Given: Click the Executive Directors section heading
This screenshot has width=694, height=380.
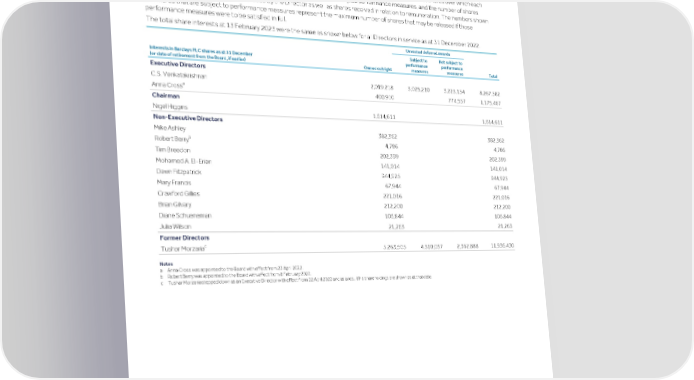Looking at the screenshot, I should [x=177, y=65].
